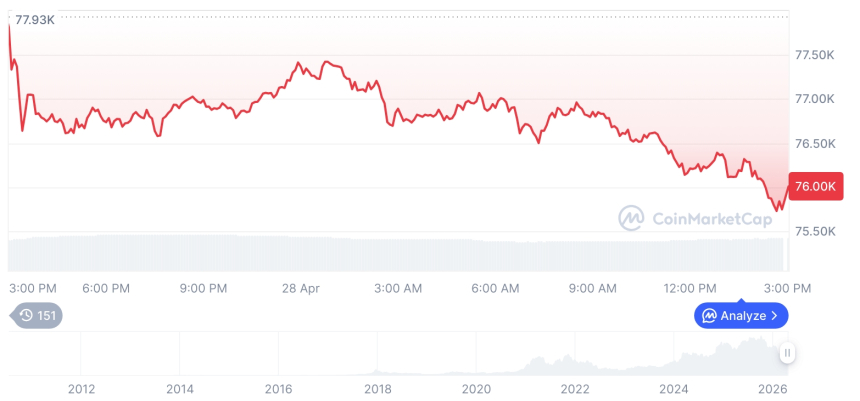Image resolution: width=860 pixels, height=401 pixels.
Task: Click the range navigator handle icon
Action: coord(787,353)
